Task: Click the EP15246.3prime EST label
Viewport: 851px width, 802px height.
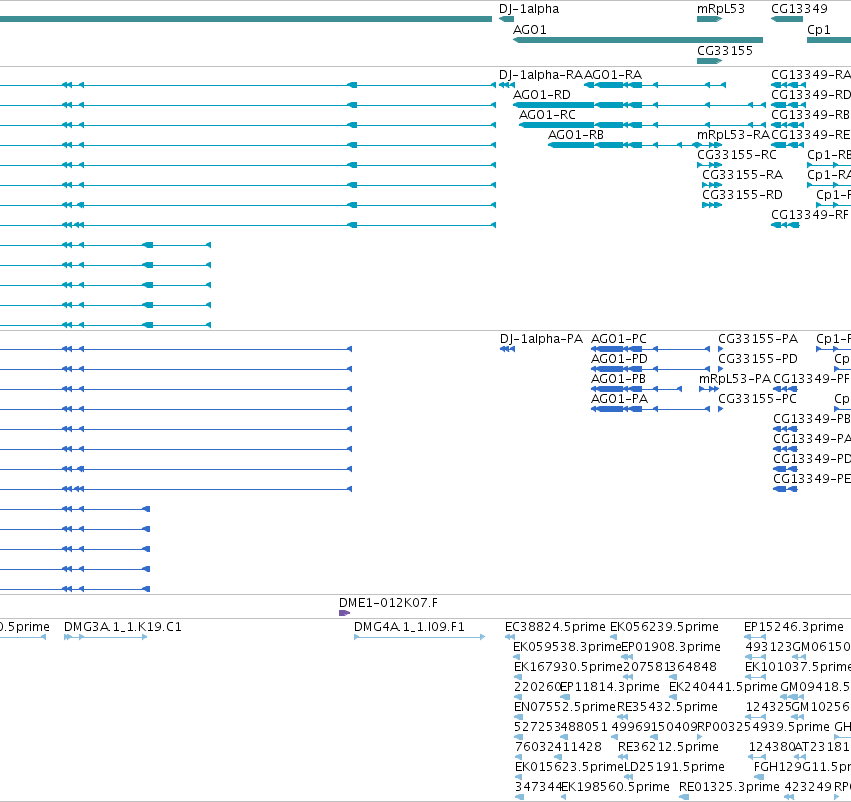Action: 793,627
